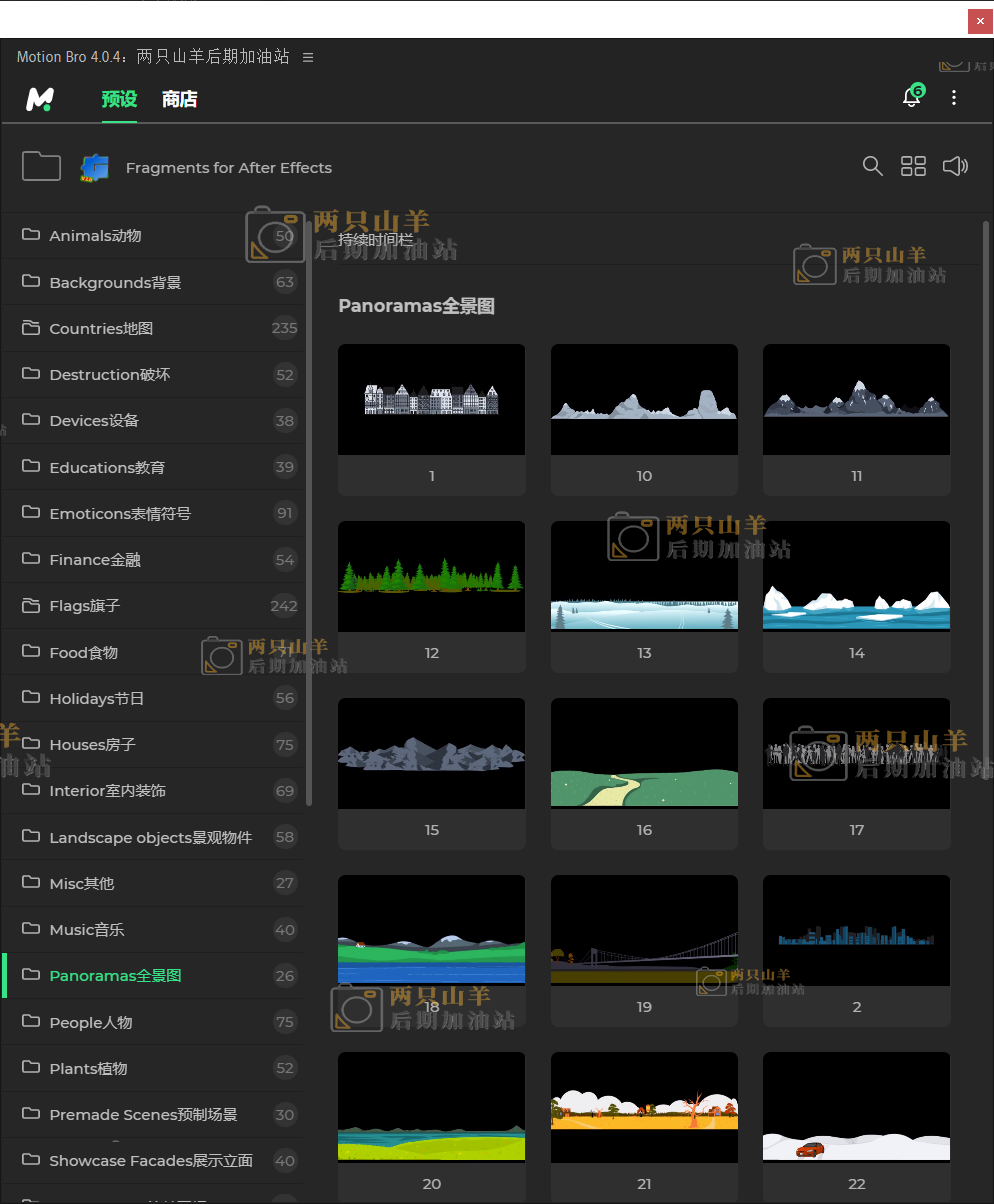Open the notifications bell icon
The image size is (994, 1204).
pos(911,97)
